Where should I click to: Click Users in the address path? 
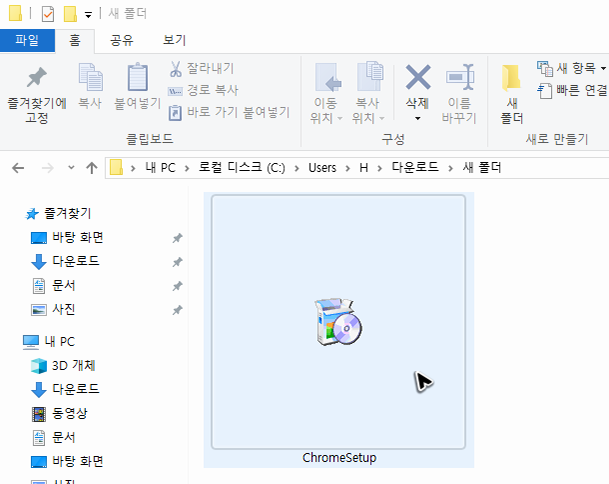pos(322,168)
